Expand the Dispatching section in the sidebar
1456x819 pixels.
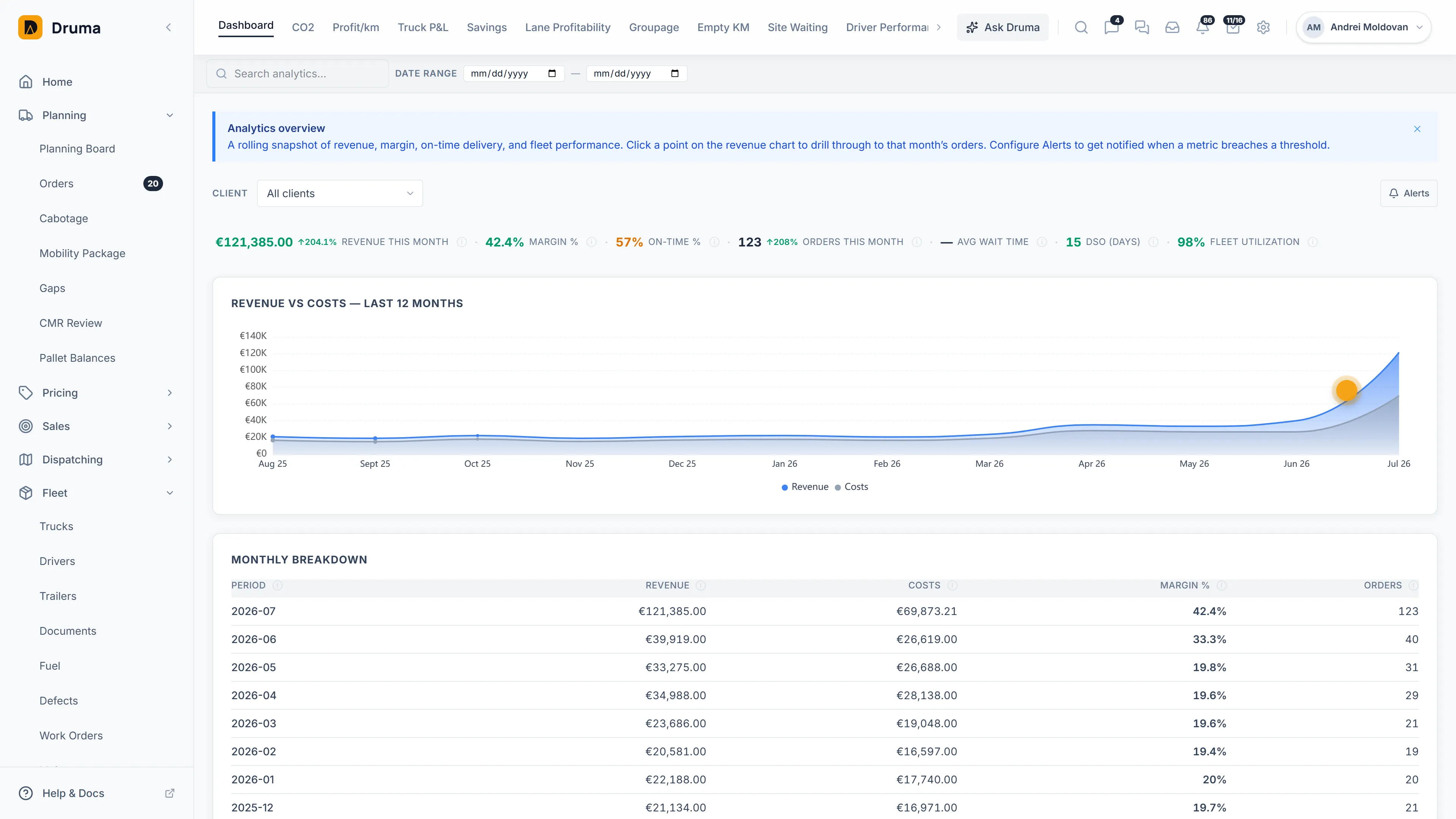[x=169, y=460]
